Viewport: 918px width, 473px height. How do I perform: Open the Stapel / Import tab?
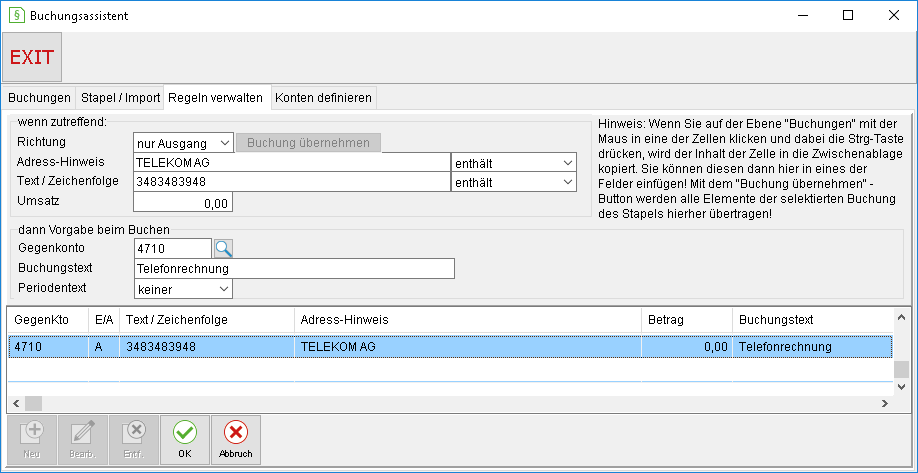point(120,98)
